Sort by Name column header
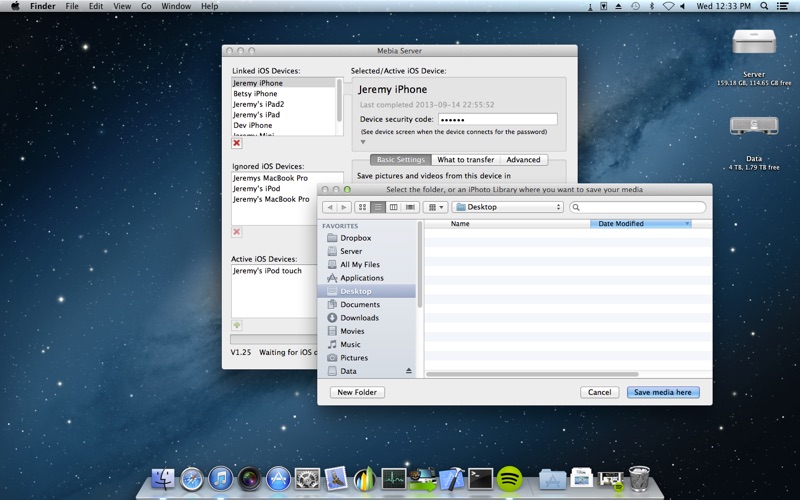The image size is (800, 500). 507,223
